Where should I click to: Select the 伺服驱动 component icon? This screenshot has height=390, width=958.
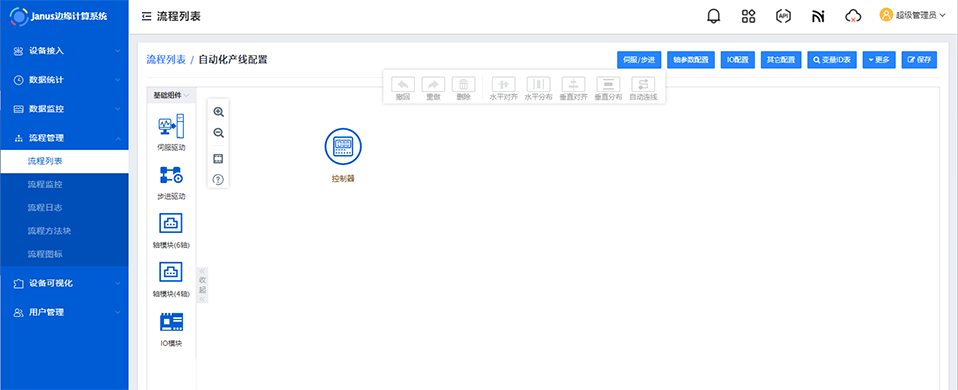coord(171,126)
